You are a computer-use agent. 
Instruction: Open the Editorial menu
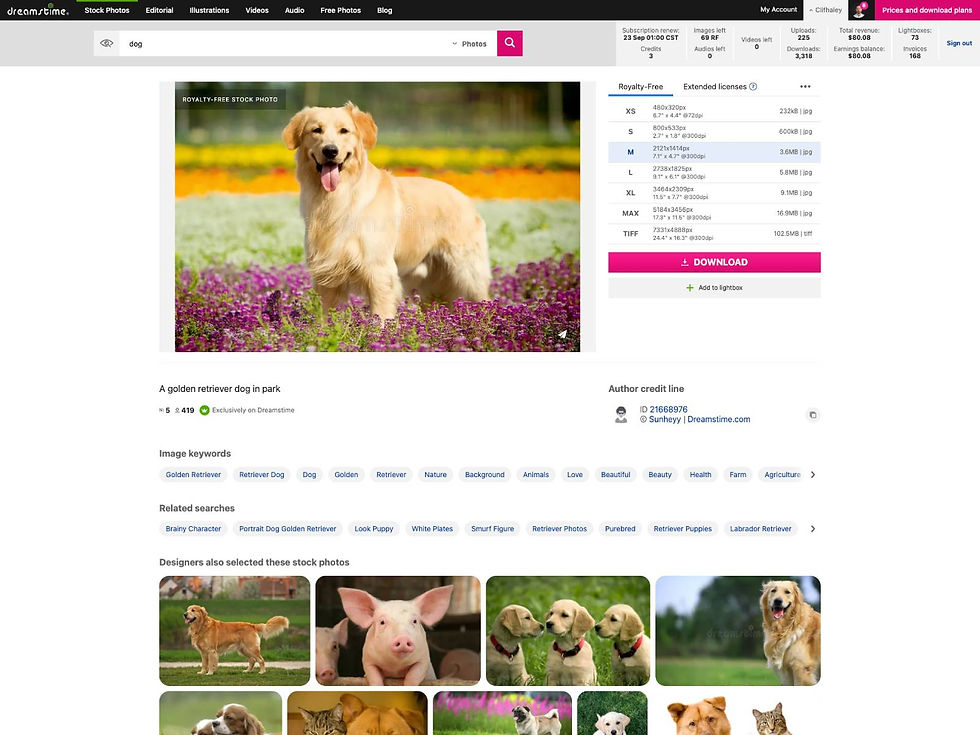coord(159,10)
